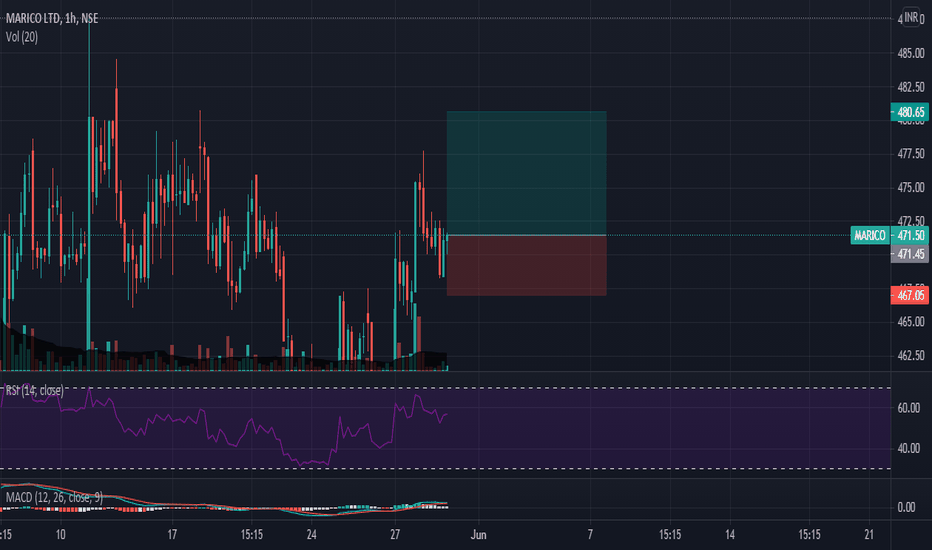The width and height of the screenshot is (932, 550).
Task: Click the 60.00 RSI axis value
Action: tap(909, 408)
